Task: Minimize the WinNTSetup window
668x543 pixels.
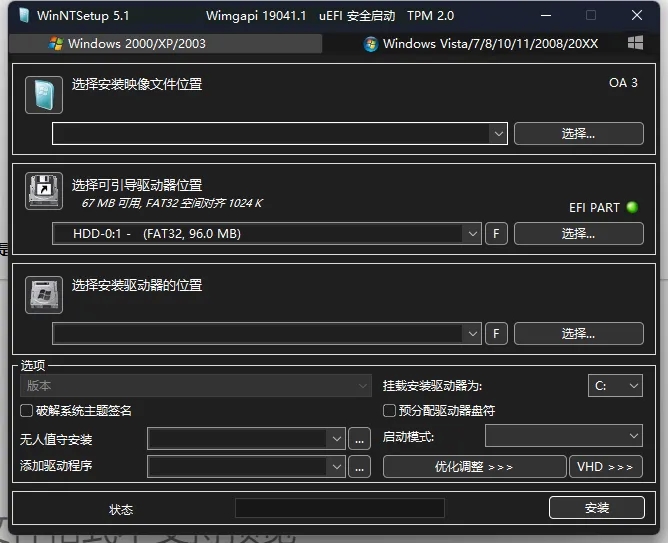Action: pyautogui.click(x=546, y=15)
